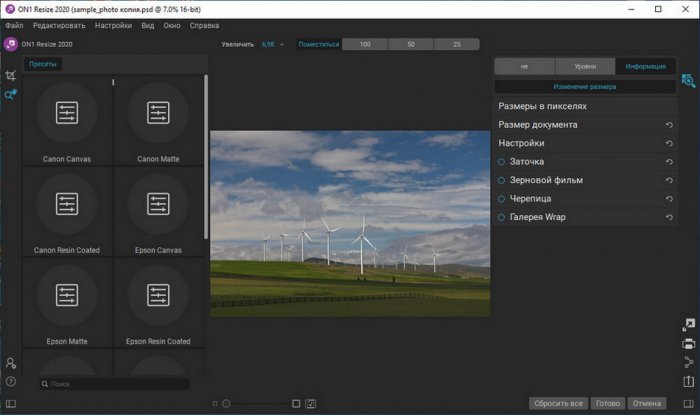Click the presets panel vertical scrollbar
The height and width of the screenshot is (415, 700).
(x=206, y=157)
